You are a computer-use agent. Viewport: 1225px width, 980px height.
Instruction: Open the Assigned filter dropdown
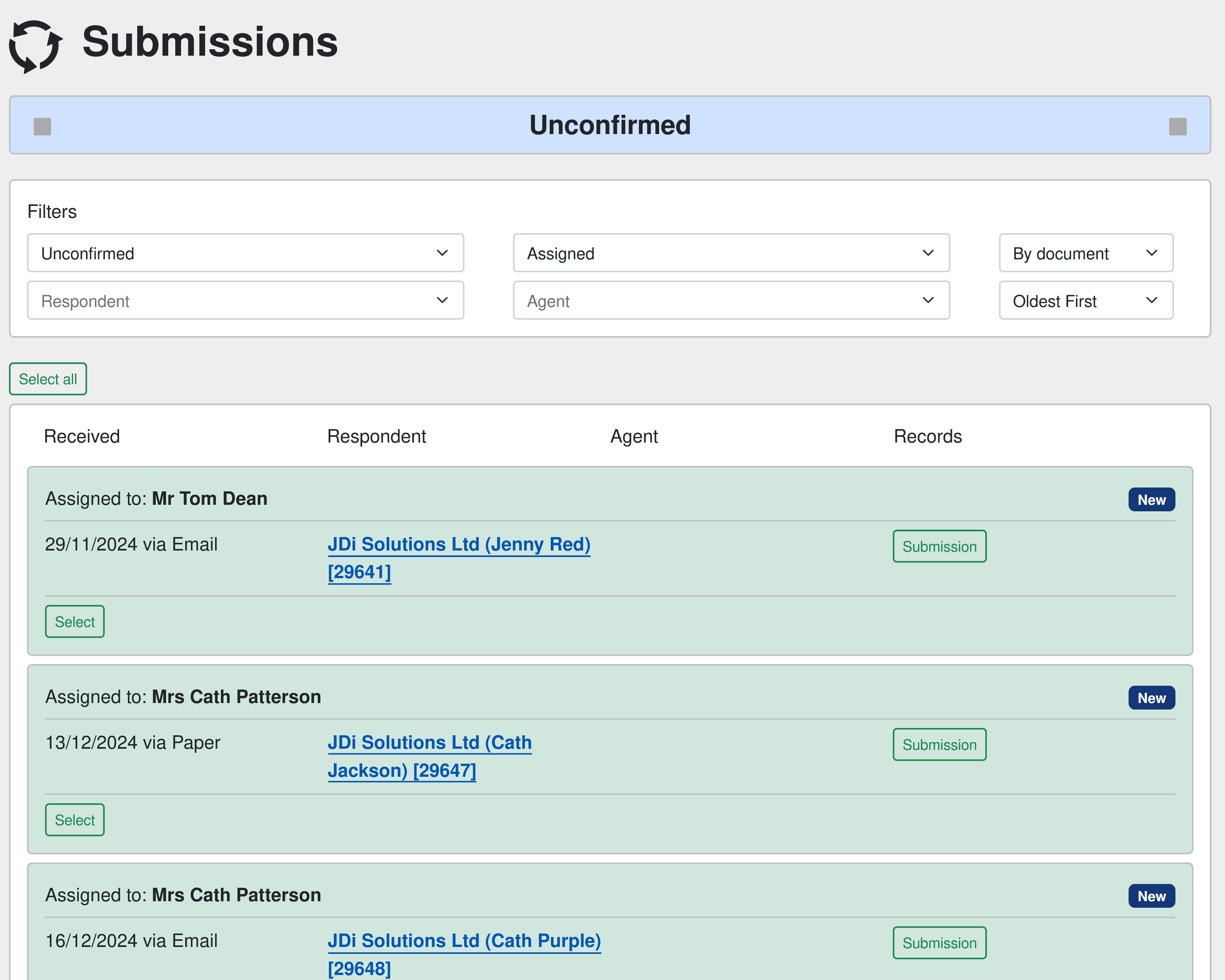pos(731,254)
